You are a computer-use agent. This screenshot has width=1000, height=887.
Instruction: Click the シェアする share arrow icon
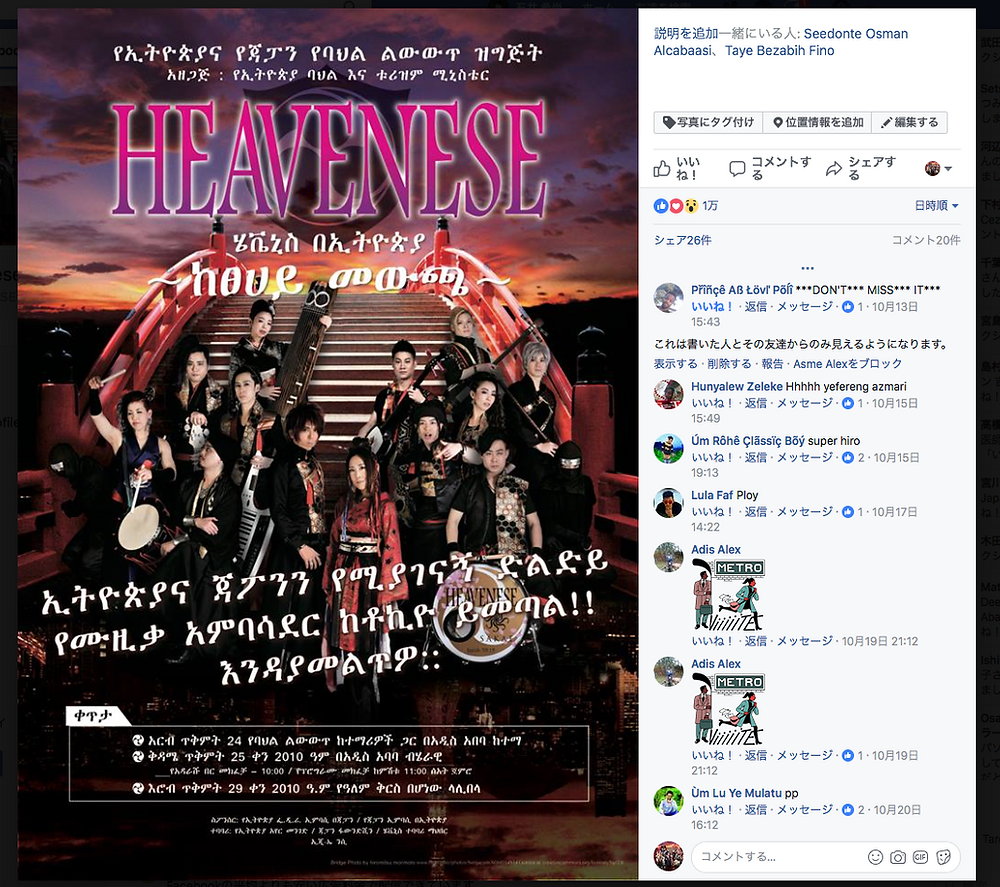tap(834, 169)
